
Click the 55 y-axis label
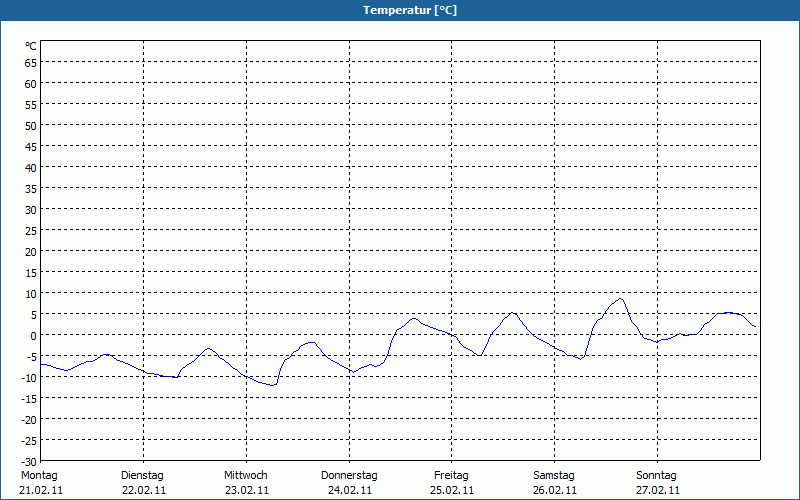(31, 105)
